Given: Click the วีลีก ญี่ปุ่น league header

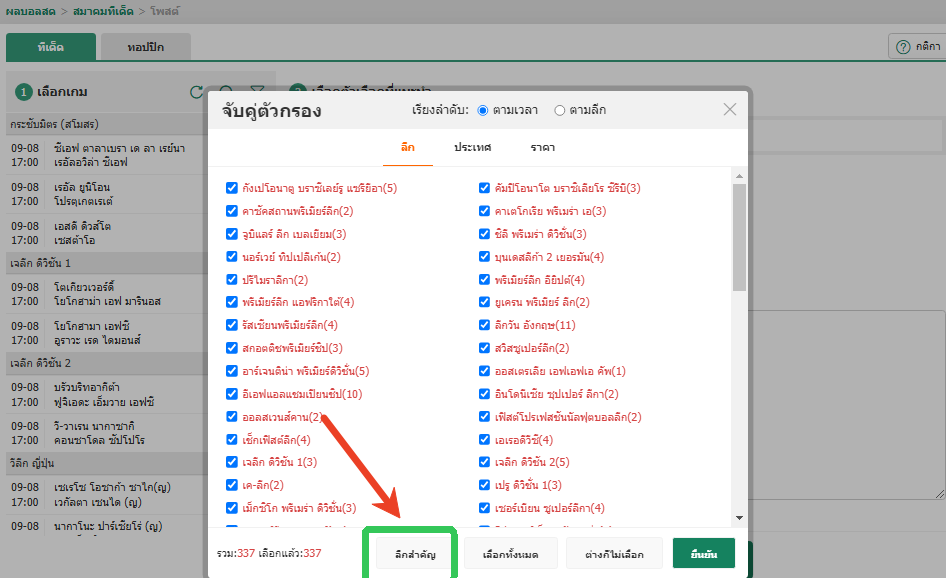Looking at the screenshot, I should 107,463.
